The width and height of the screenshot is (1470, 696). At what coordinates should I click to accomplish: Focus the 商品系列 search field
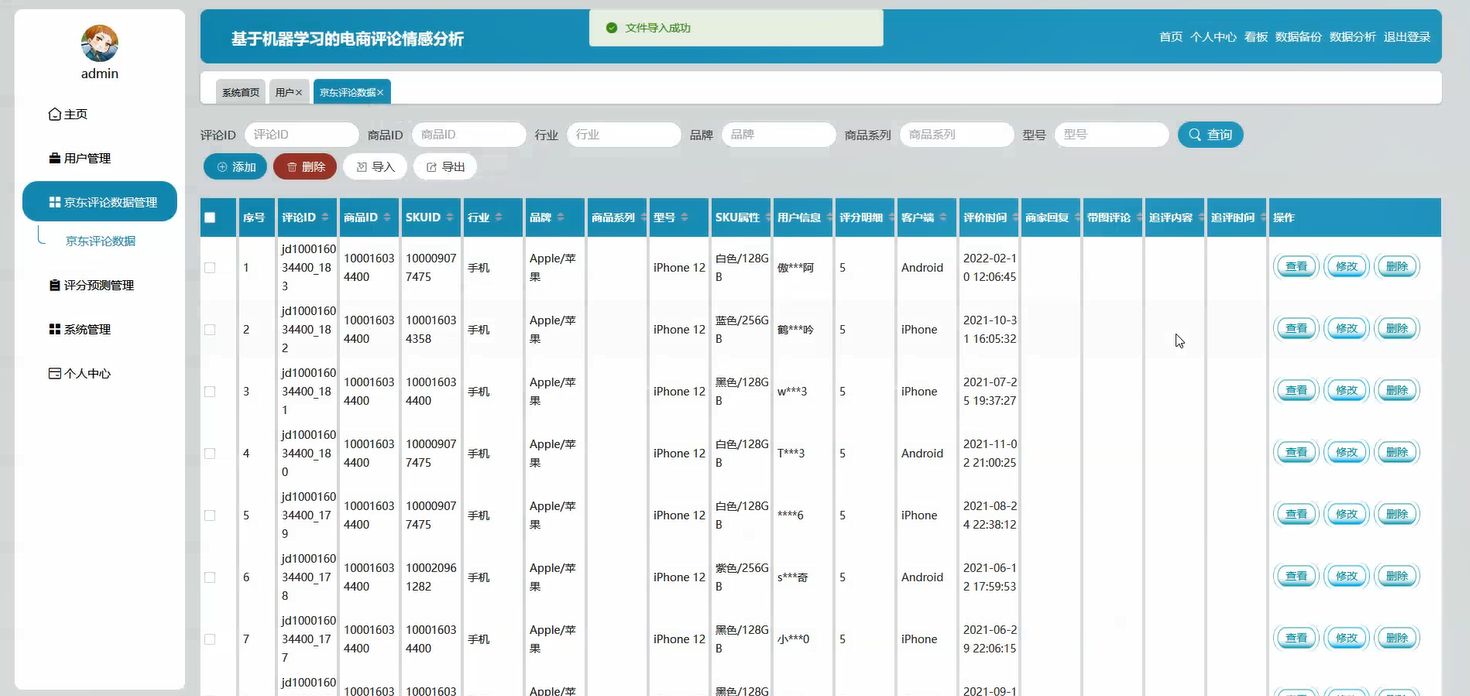click(957, 134)
